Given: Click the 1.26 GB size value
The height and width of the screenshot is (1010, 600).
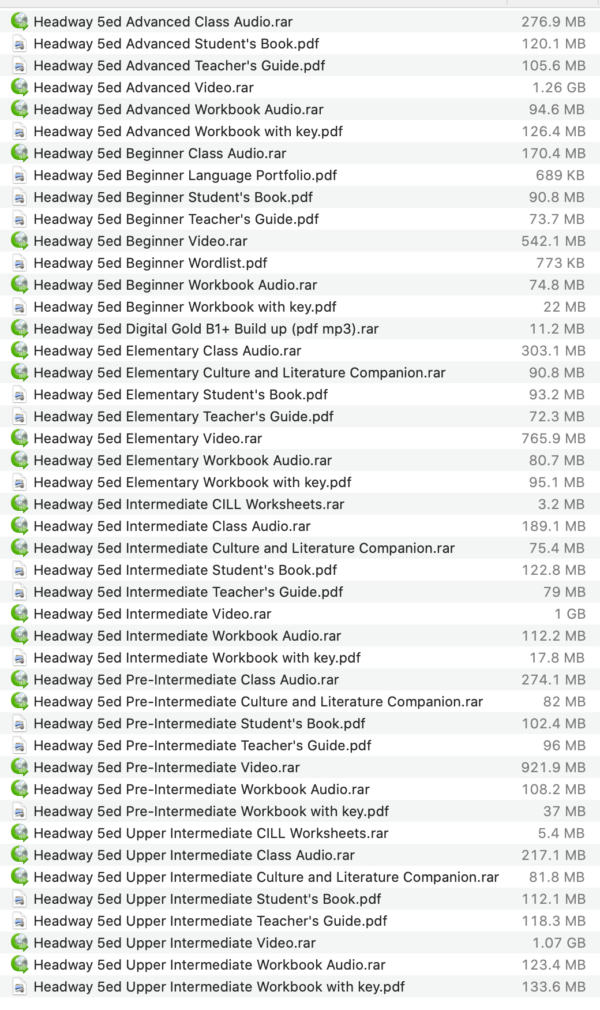Looking at the screenshot, I should tap(559, 88).
